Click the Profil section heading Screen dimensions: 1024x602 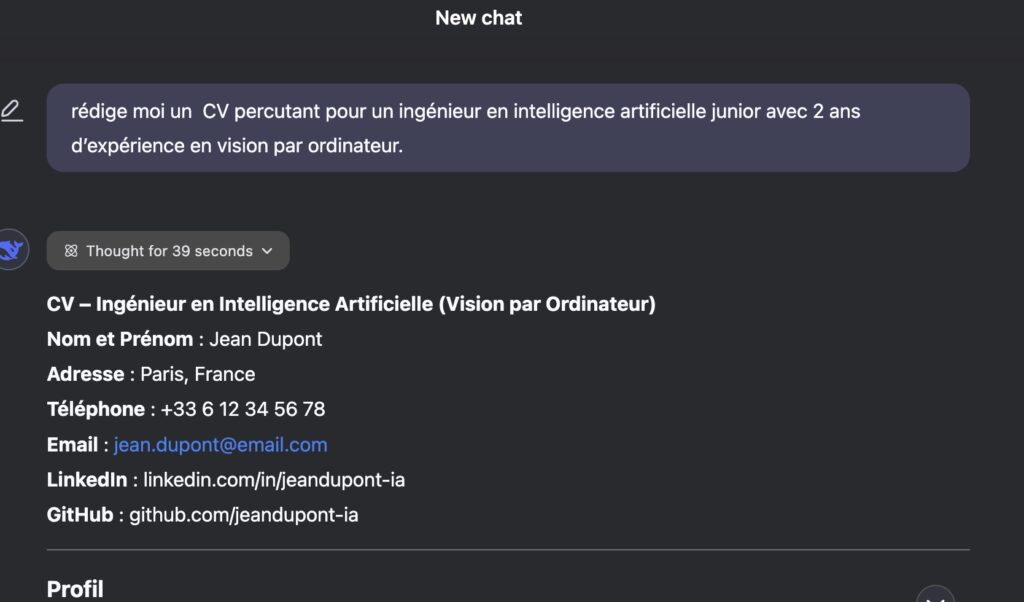75,589
